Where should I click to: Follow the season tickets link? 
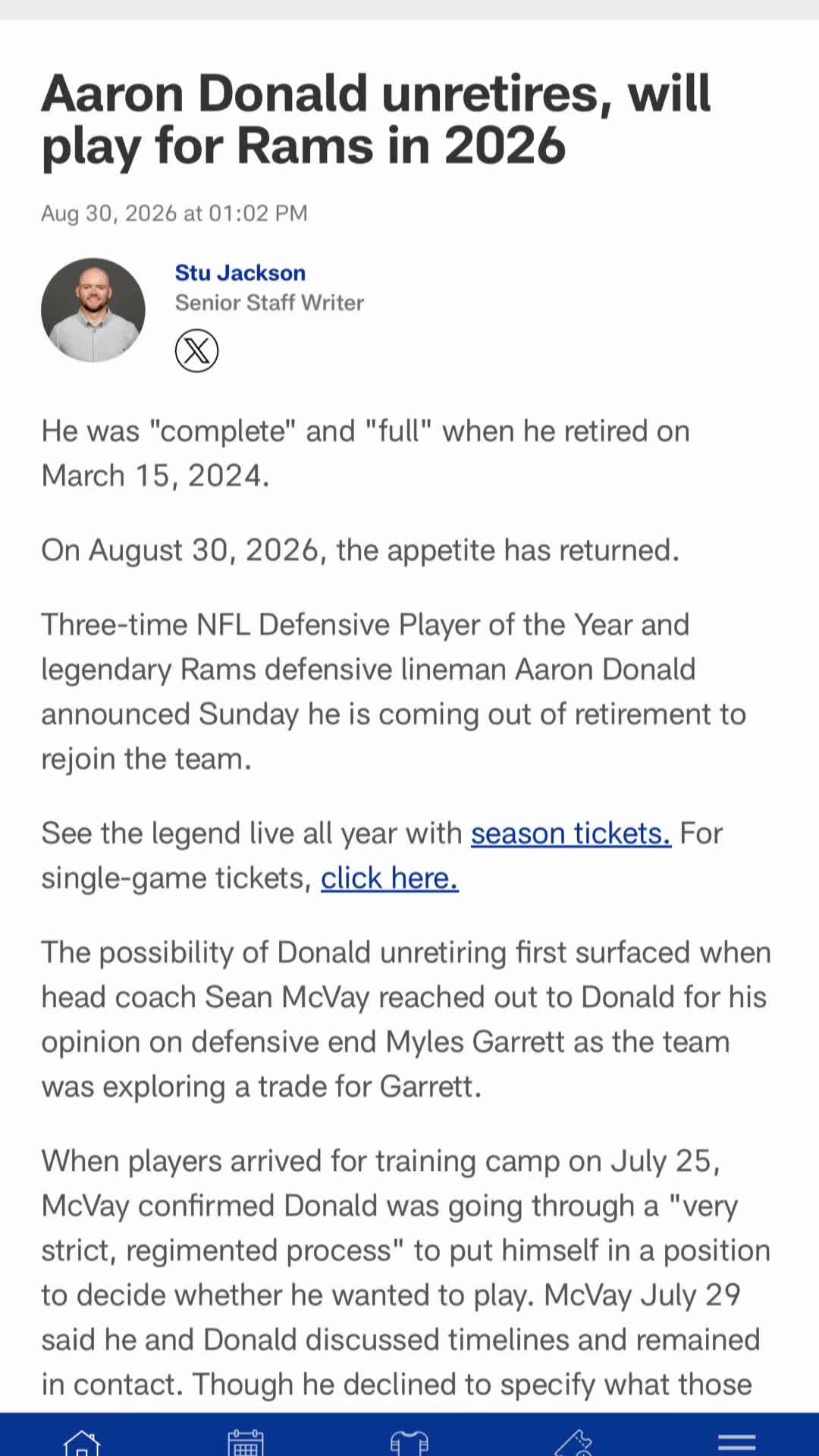(571, 833)
